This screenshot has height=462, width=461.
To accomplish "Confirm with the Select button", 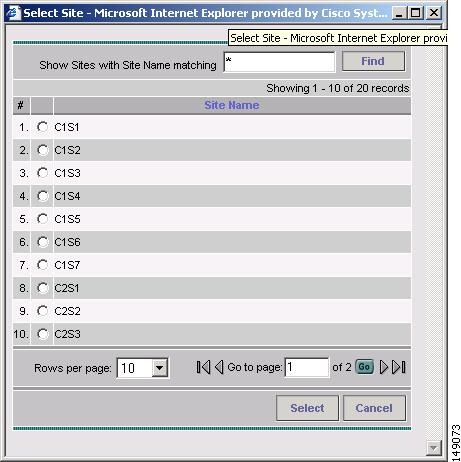I will pos(307,408).
